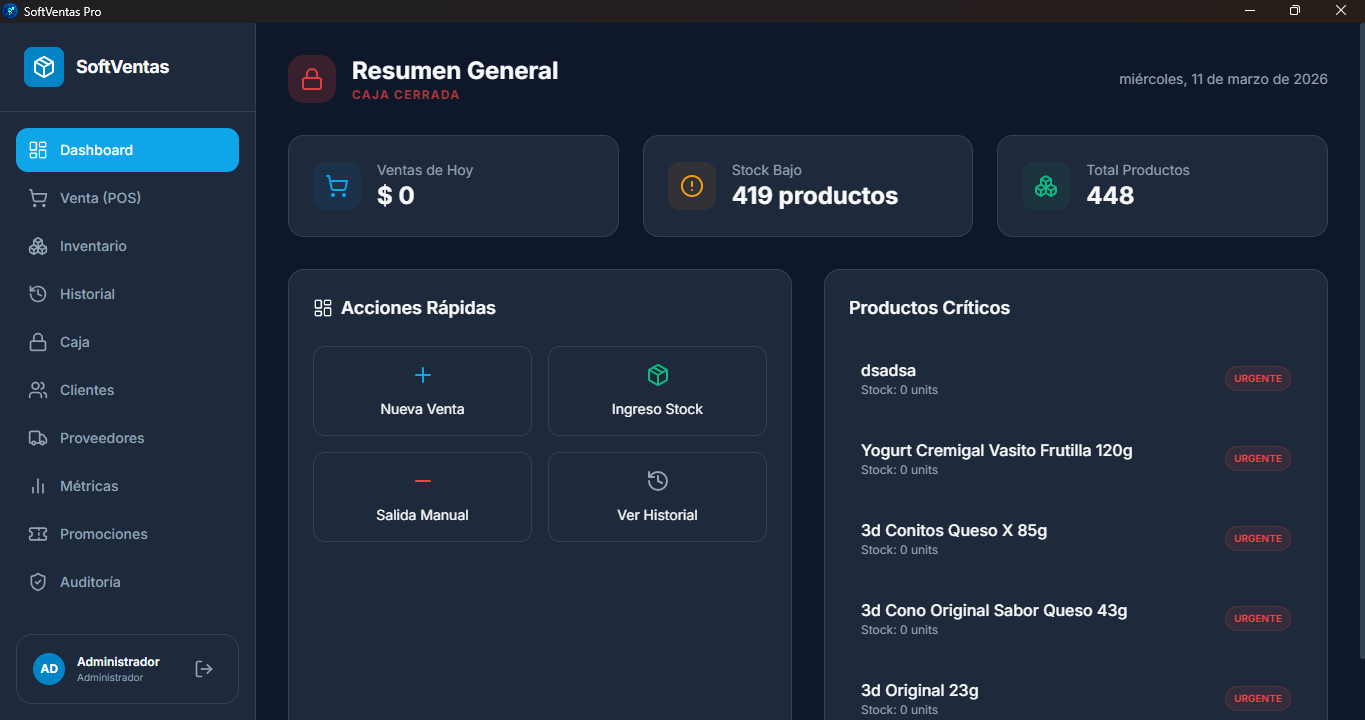Start a Nueva Venta
This screenshot has height=720, width=1365.
[421, 391]
